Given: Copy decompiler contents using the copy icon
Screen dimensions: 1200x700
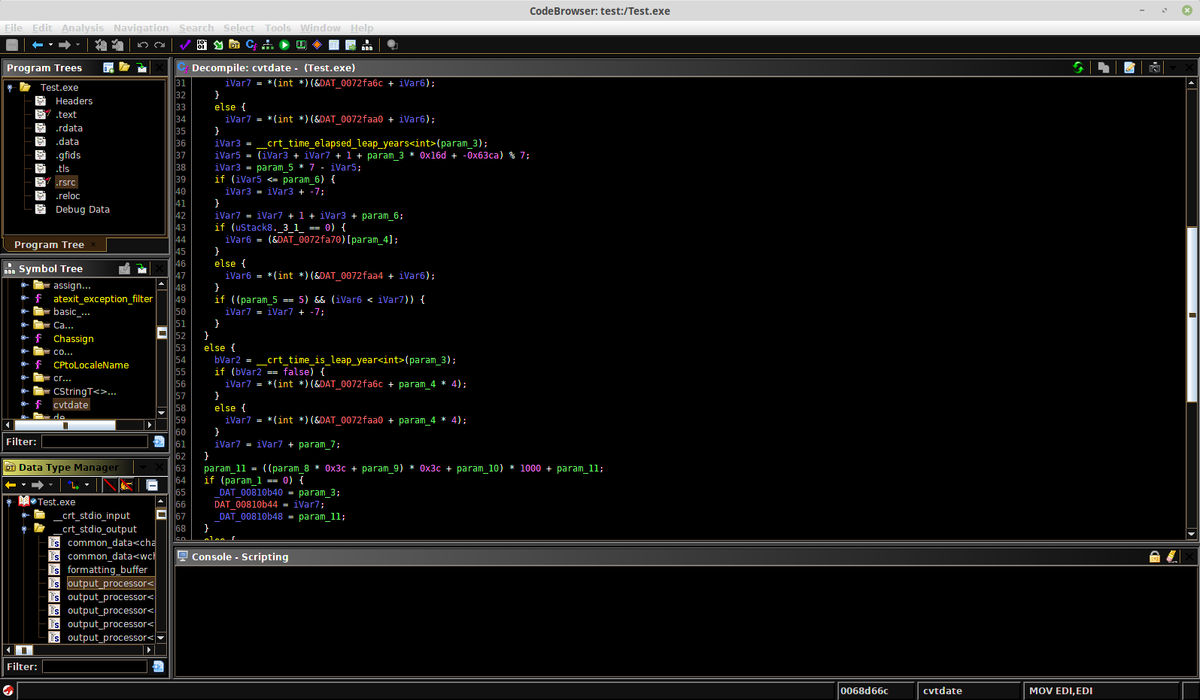Looking at the screenshot, I should pos(1103,67).
